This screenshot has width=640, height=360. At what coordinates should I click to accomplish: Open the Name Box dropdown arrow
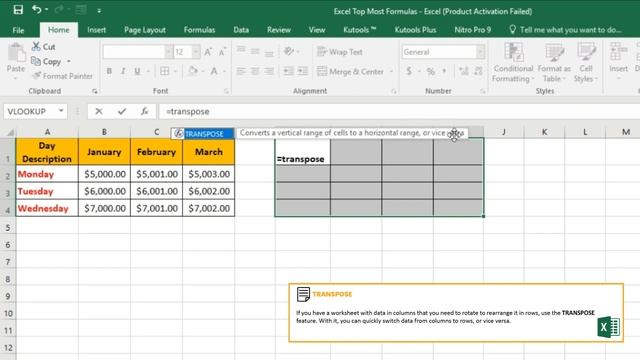pyautogui.click(x=61, y=111)
